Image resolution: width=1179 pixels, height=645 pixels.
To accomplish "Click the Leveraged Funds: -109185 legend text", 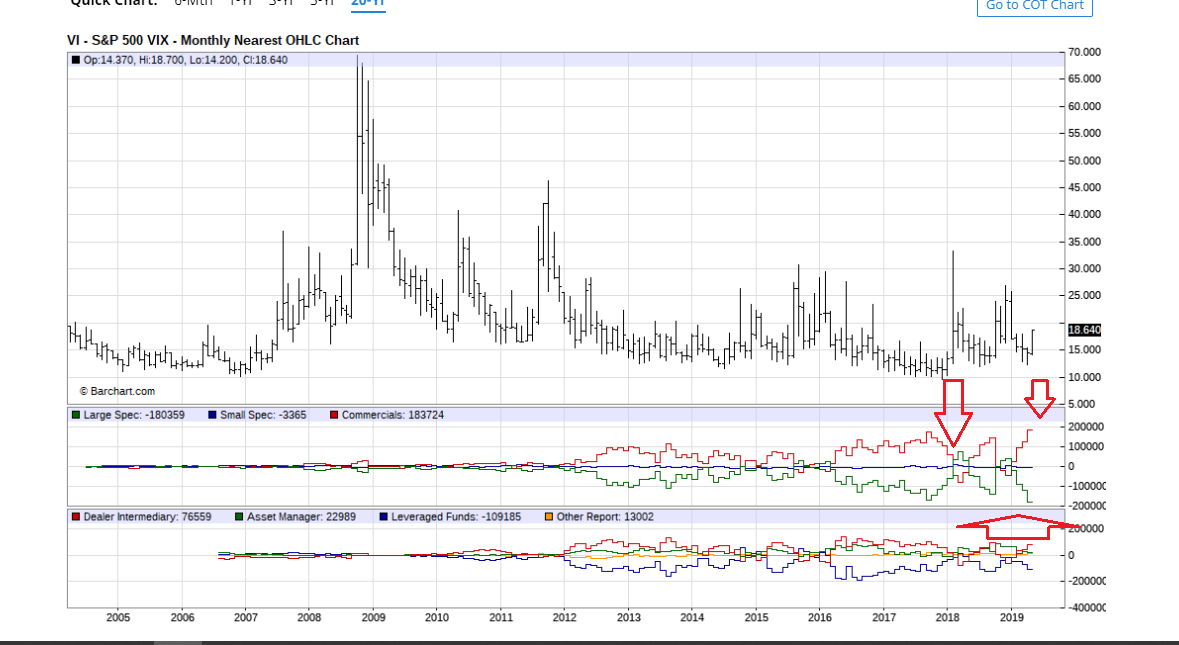I will tap(456, 517).
